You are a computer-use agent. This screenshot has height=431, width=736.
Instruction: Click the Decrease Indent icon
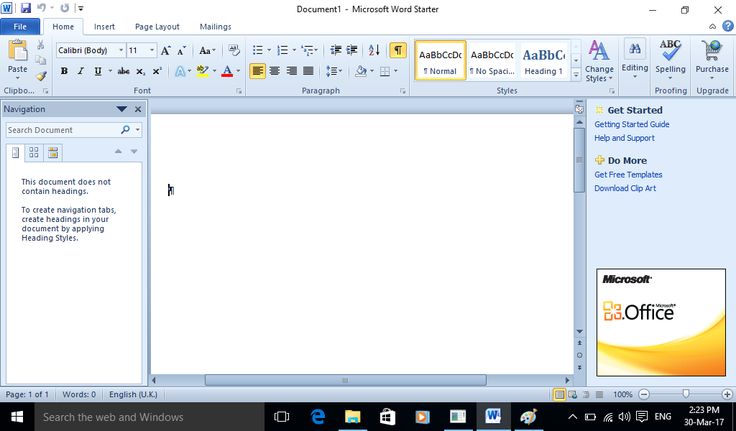336,50
